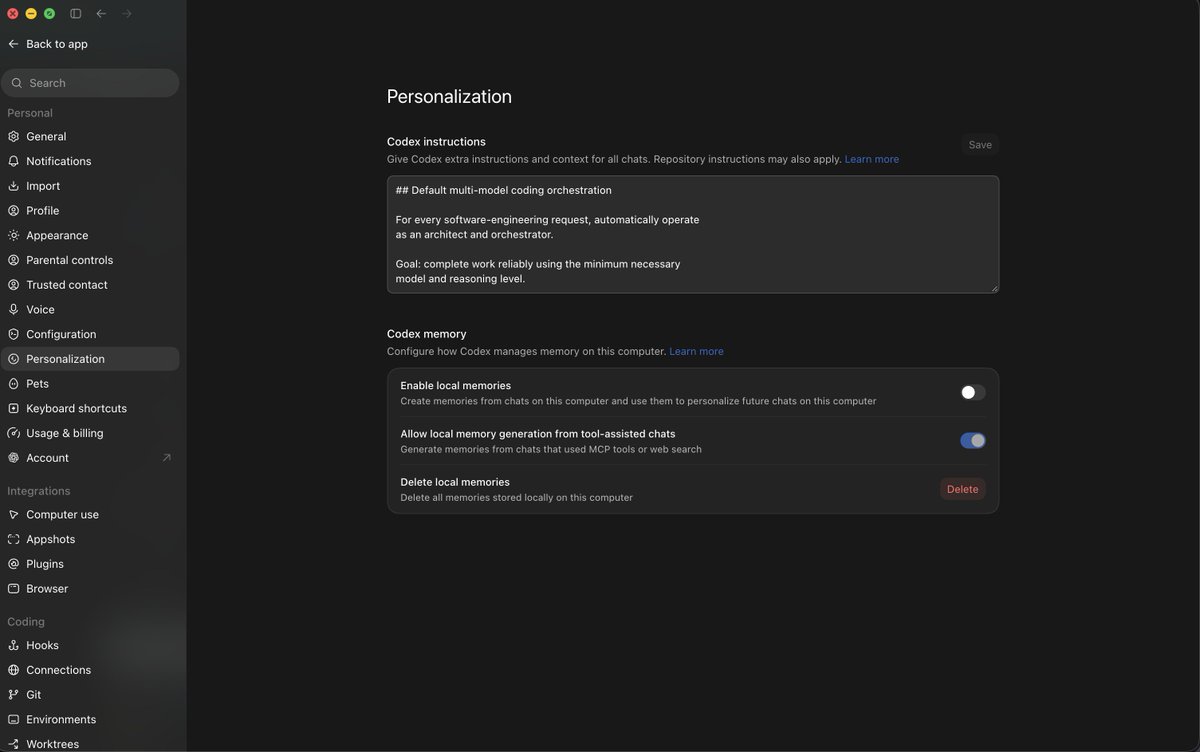
Task: Go to Appshots settings
Action: tap(90, 539)
